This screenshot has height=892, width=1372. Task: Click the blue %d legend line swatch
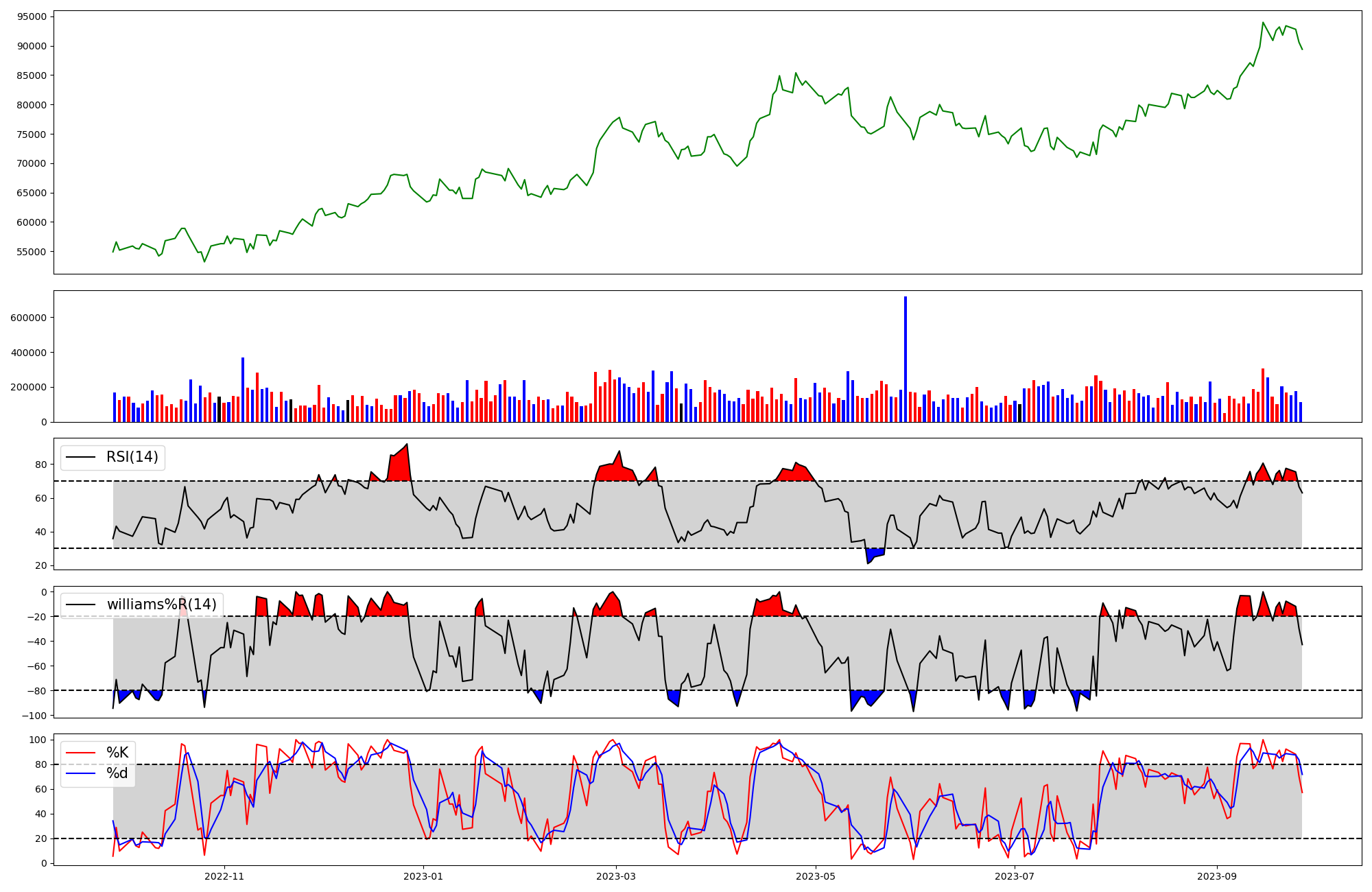coord(80,773)
